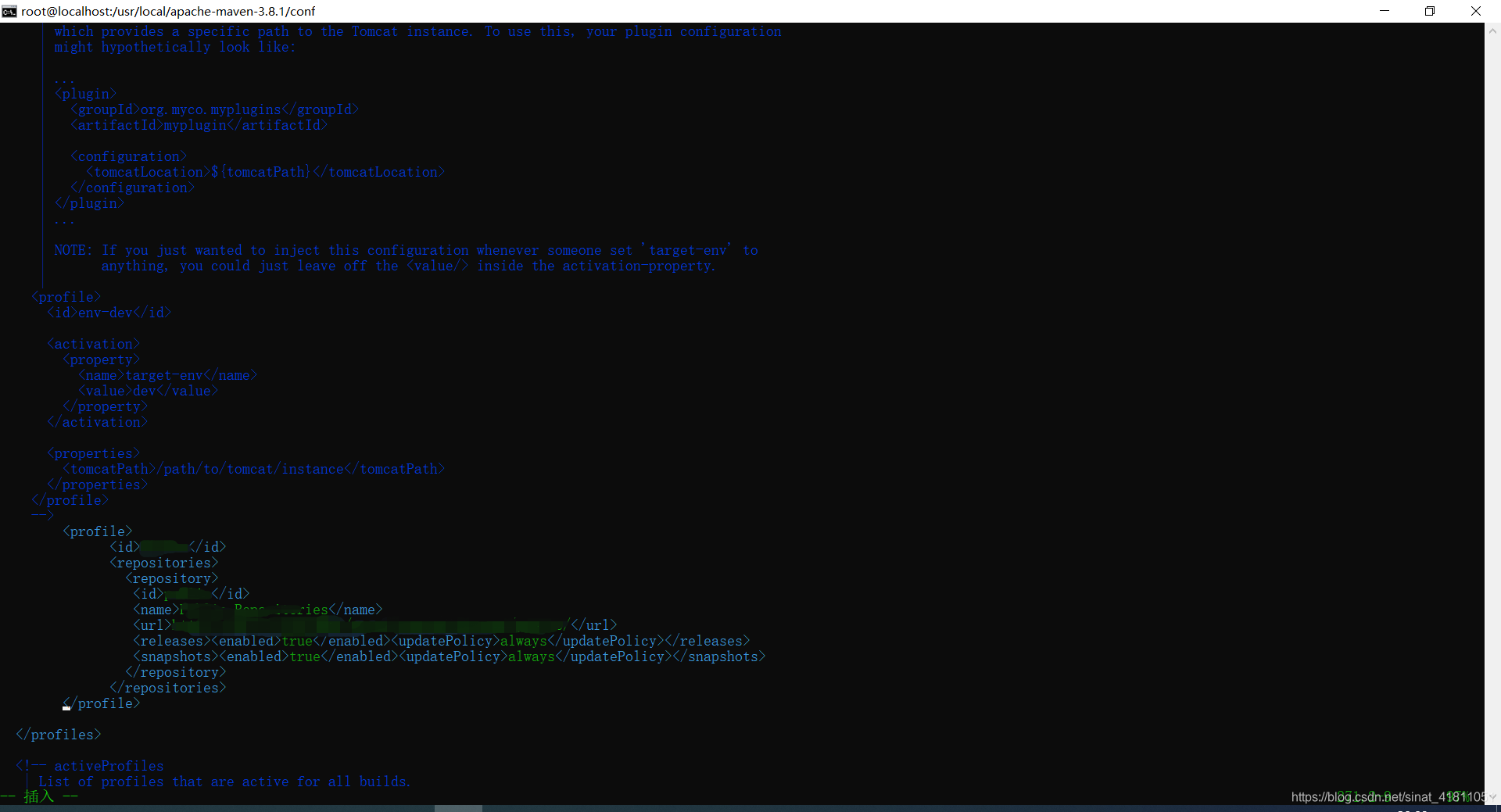Image resolution: width=1501 pixels, height=812 pixels.
Task: Click the closing </profiles> tag
Action: 58,735
